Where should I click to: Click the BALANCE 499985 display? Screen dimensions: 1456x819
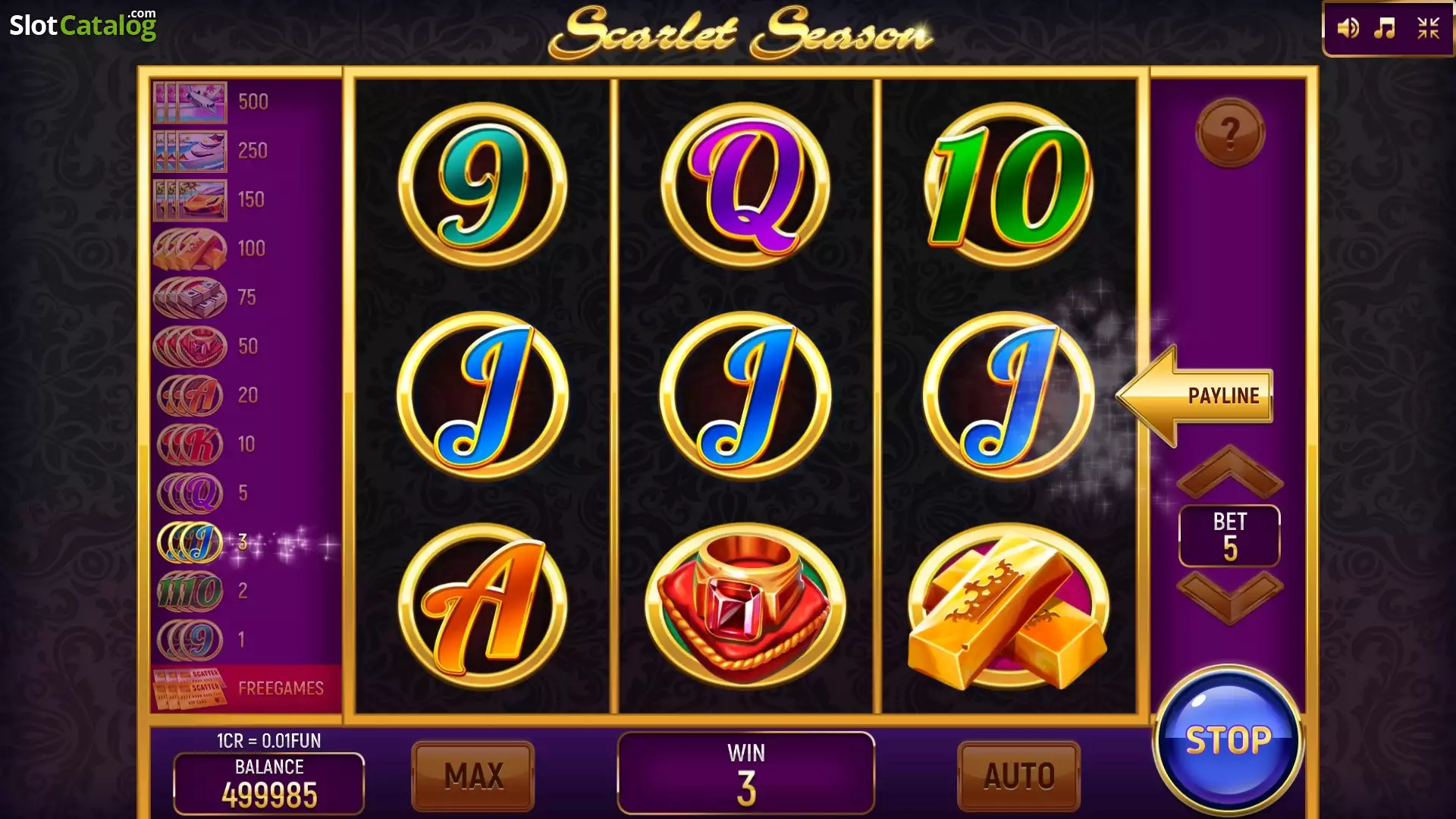[269, 783]
